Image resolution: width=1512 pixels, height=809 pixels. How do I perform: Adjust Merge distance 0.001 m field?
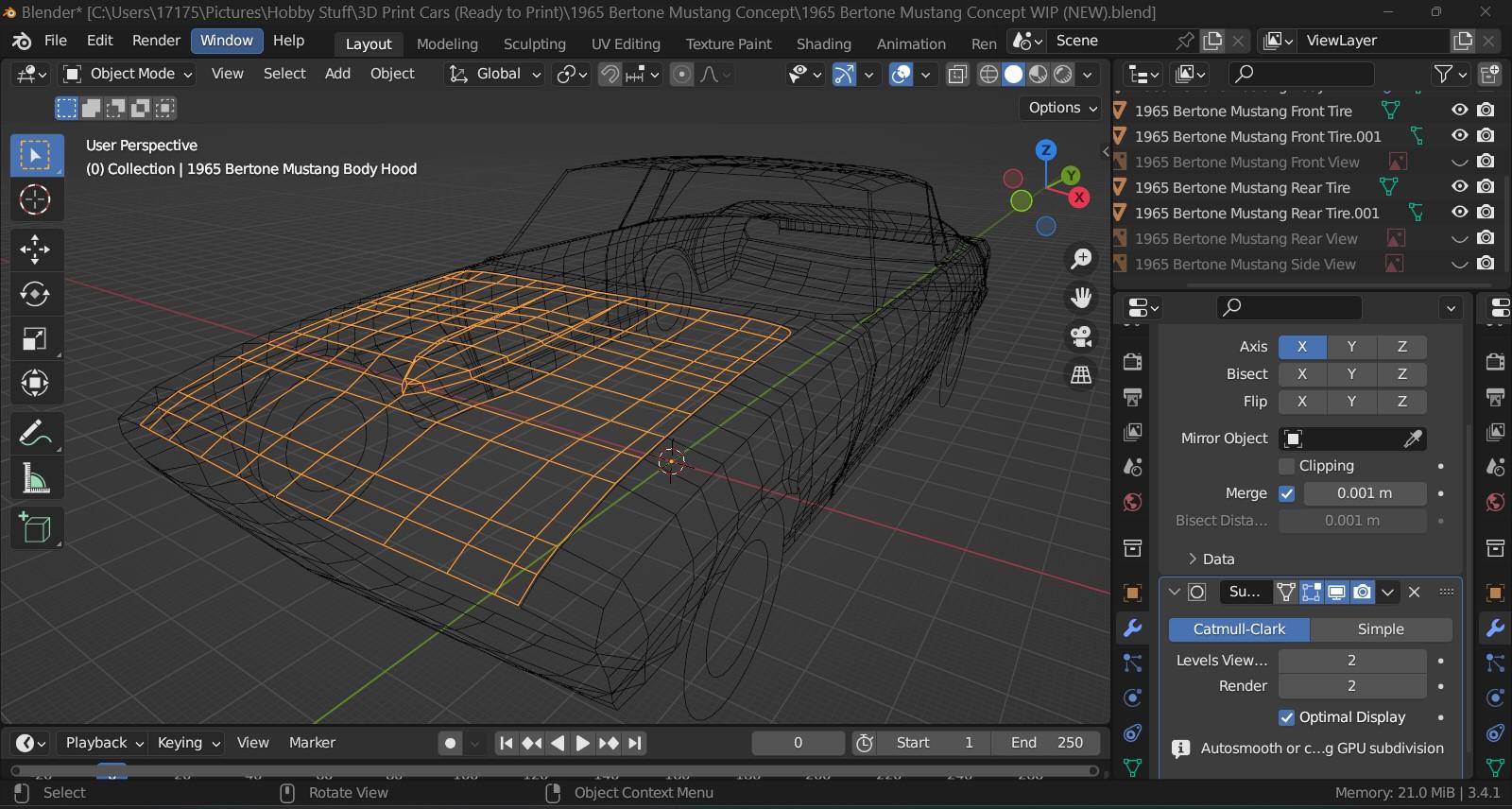pyautogui.click(x=1365, y=493)
